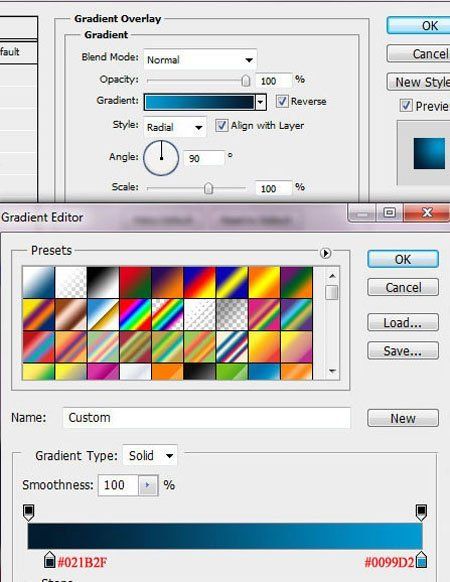Select the blue color stop labeled #0099D2
Screen dimensions: 450x582
point(421,560)
